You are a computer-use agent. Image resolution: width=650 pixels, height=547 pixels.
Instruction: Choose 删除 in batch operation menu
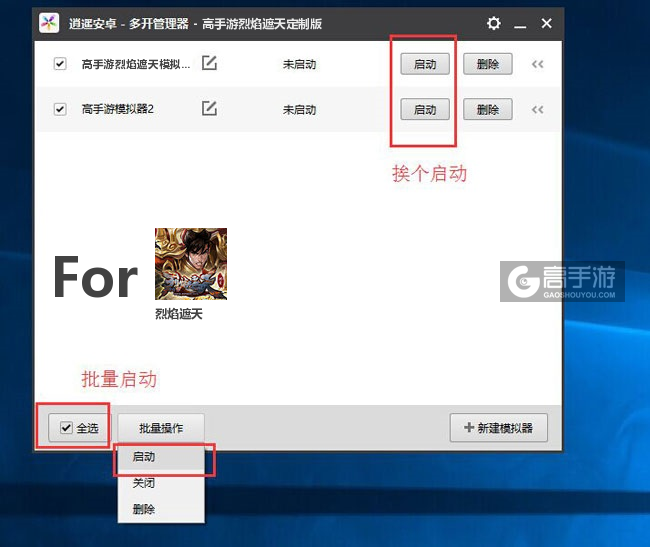coord(161,509)
